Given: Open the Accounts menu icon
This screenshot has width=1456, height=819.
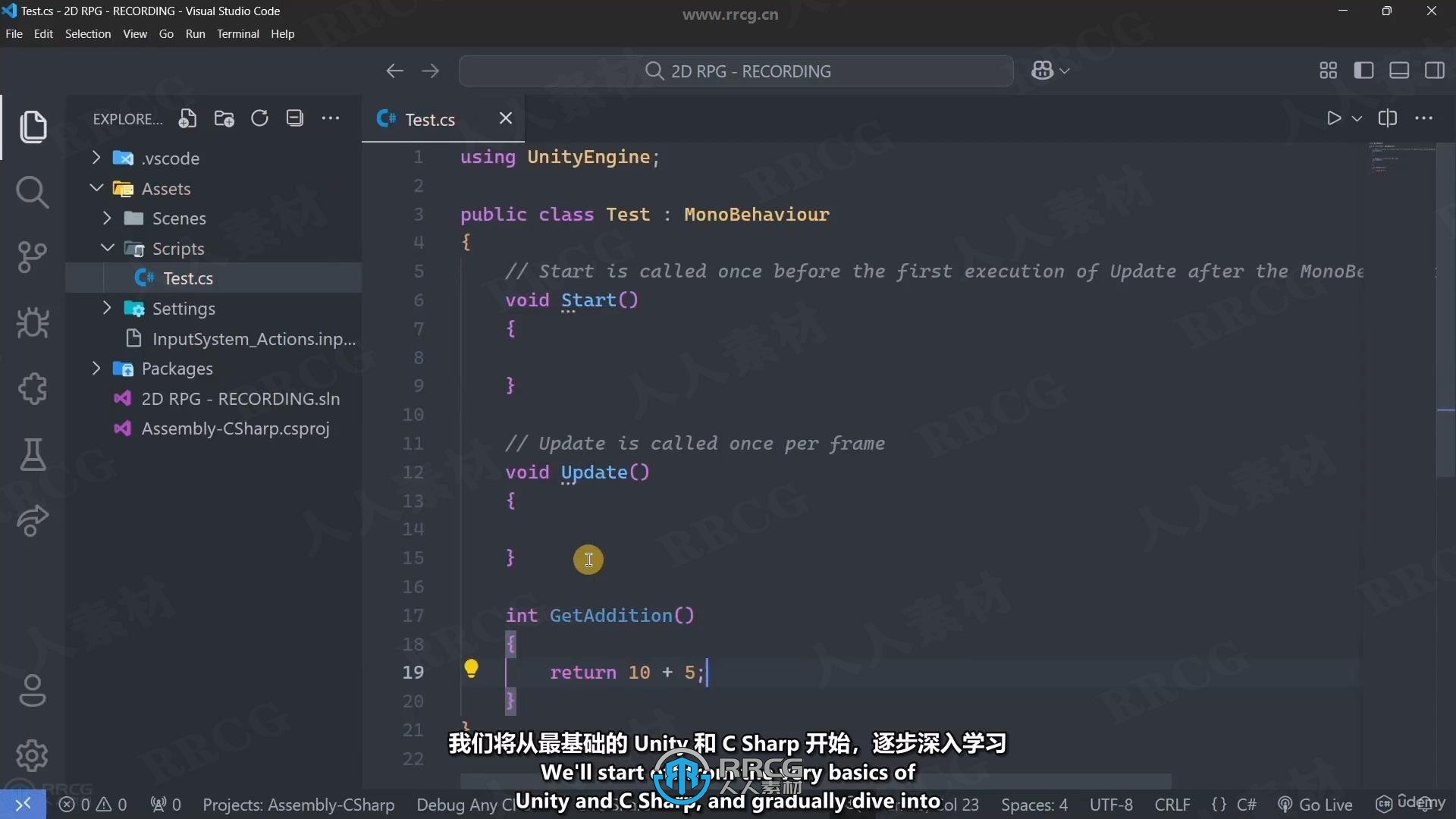Looking at the screenshot, I should coord(32,690).
